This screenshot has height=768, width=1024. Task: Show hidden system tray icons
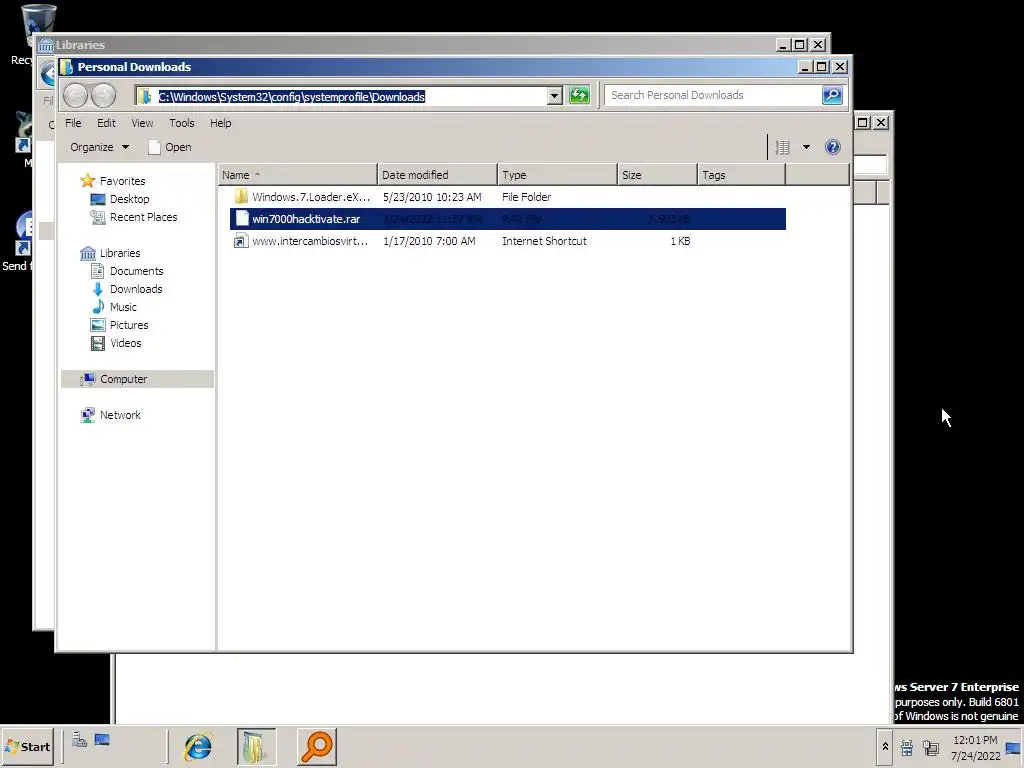coord(885,746)
